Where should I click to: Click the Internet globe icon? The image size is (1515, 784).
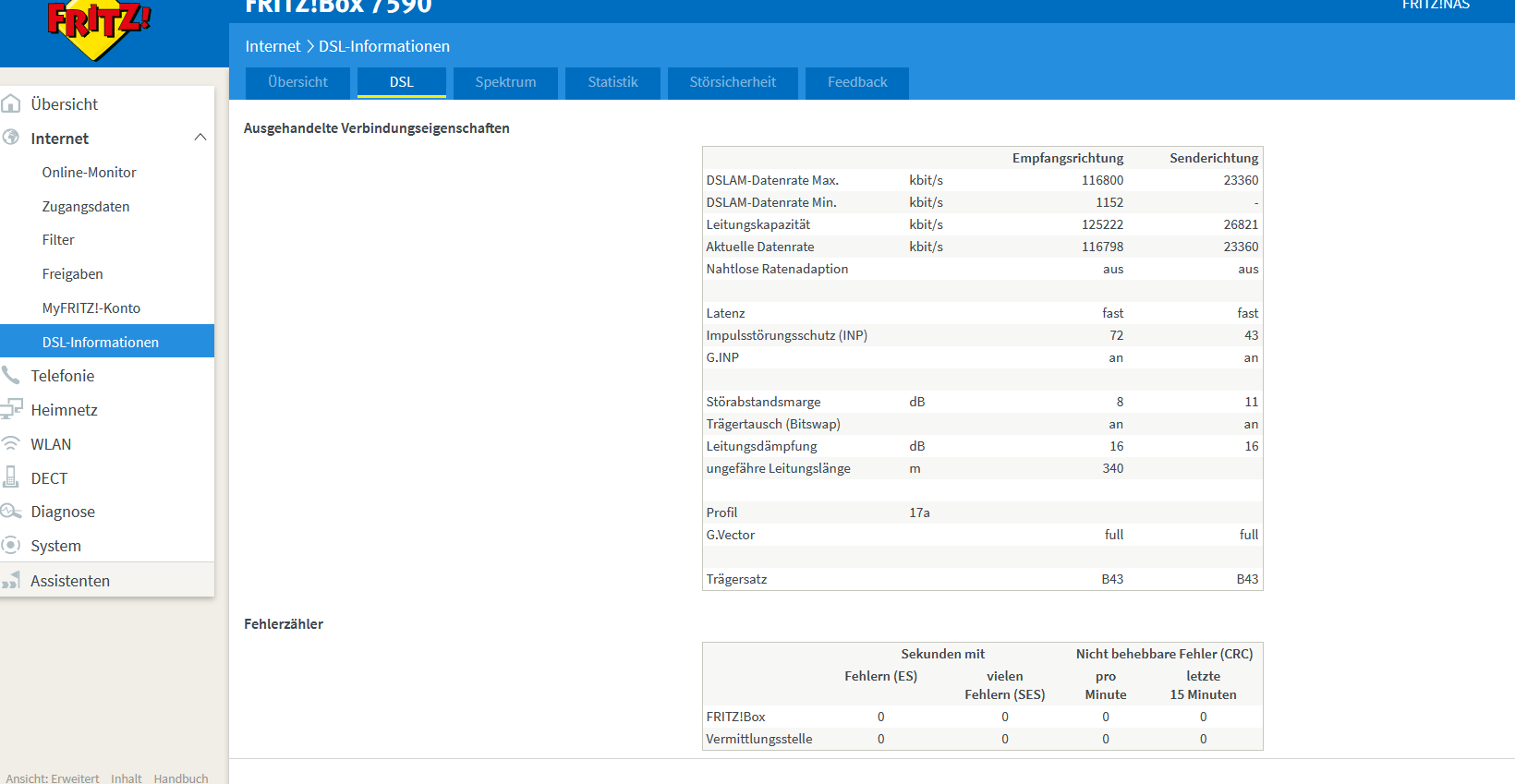point(10,138)
